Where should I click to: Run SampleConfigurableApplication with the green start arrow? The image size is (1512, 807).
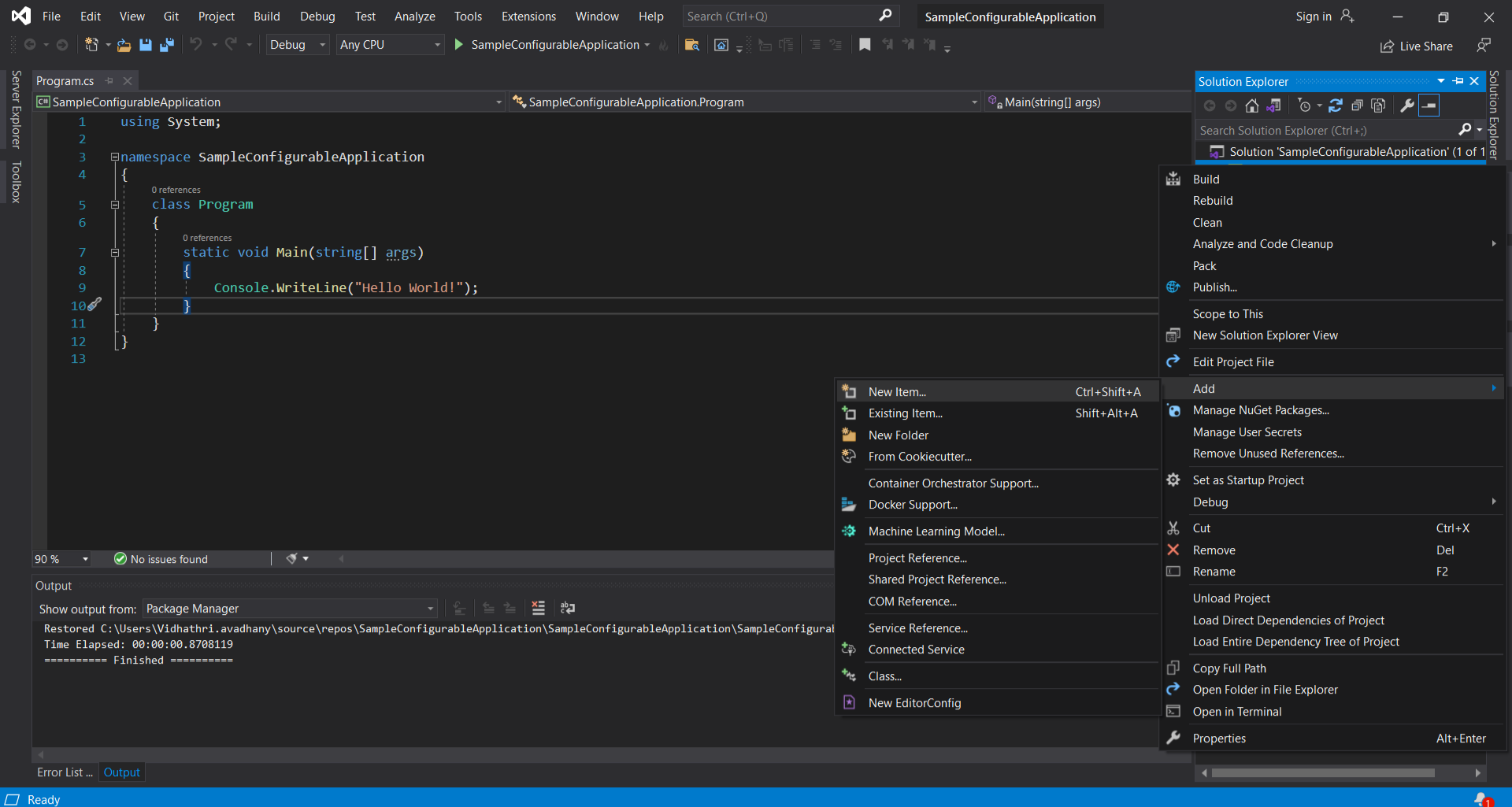(458, 45)
